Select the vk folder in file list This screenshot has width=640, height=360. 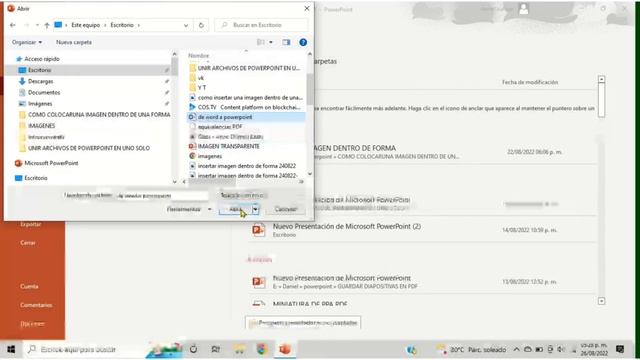[x=200, y=78]
